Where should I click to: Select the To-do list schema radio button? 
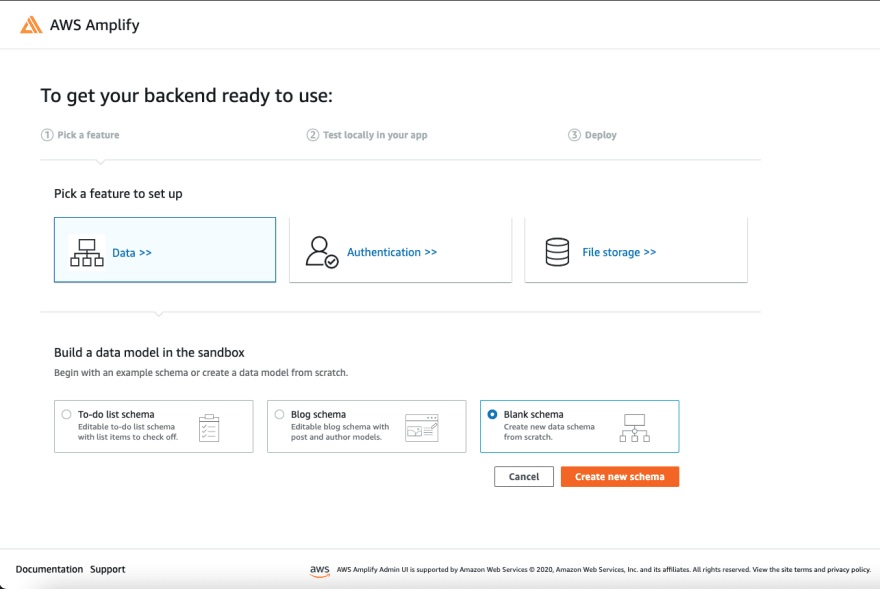tap(67, 414)
